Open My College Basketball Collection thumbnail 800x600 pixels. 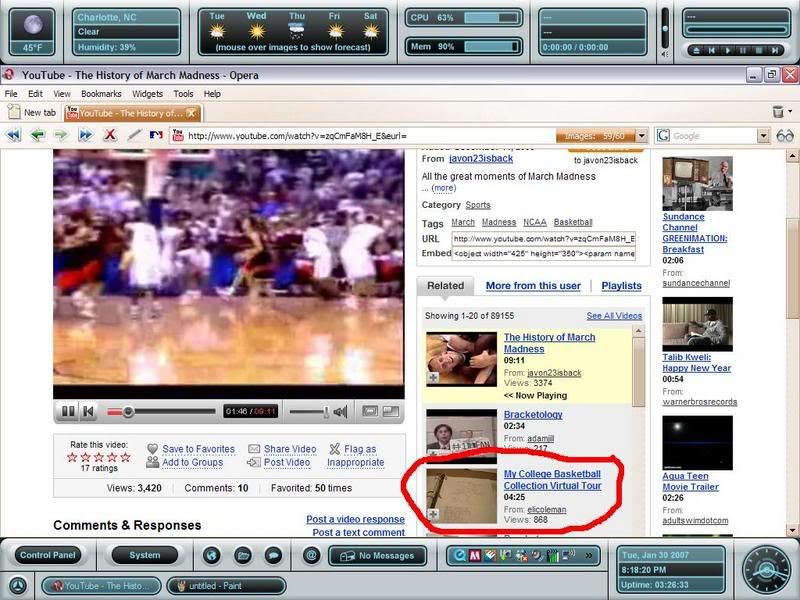(x=461, y=496)
